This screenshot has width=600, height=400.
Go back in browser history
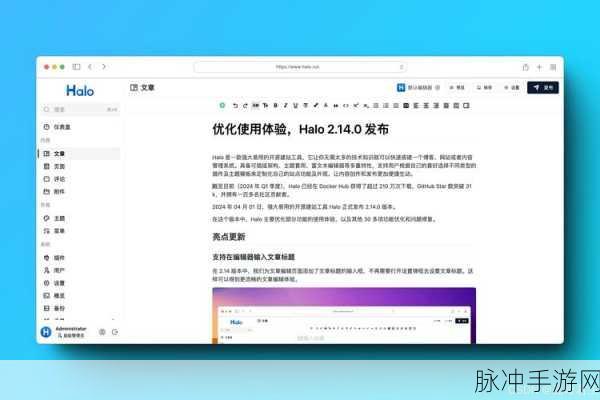(x=90, y=67)
